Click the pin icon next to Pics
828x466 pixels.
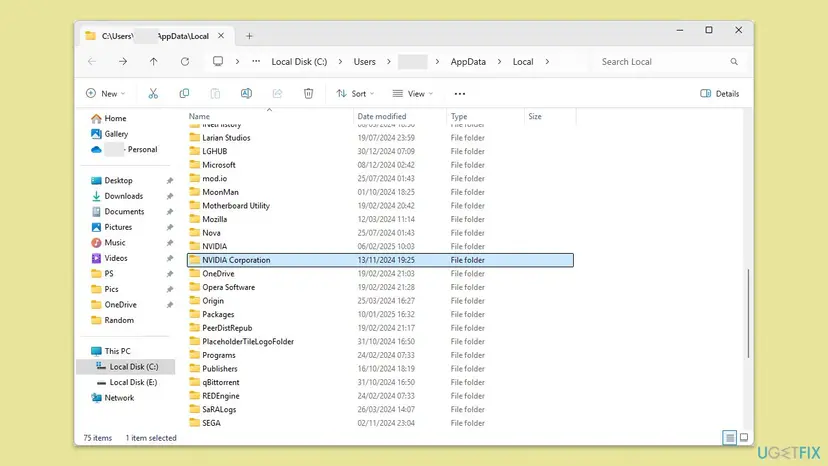[170, 289]
